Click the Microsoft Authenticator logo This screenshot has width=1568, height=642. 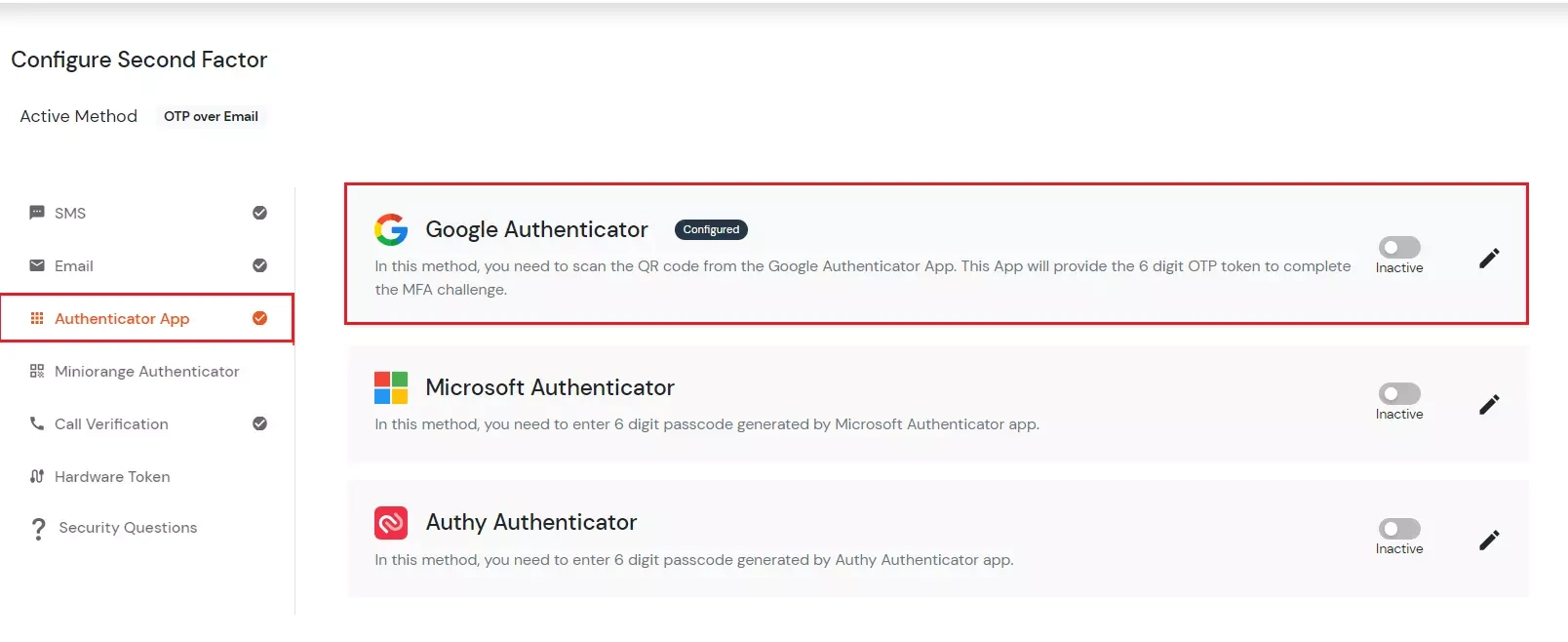tap(391, 387)
